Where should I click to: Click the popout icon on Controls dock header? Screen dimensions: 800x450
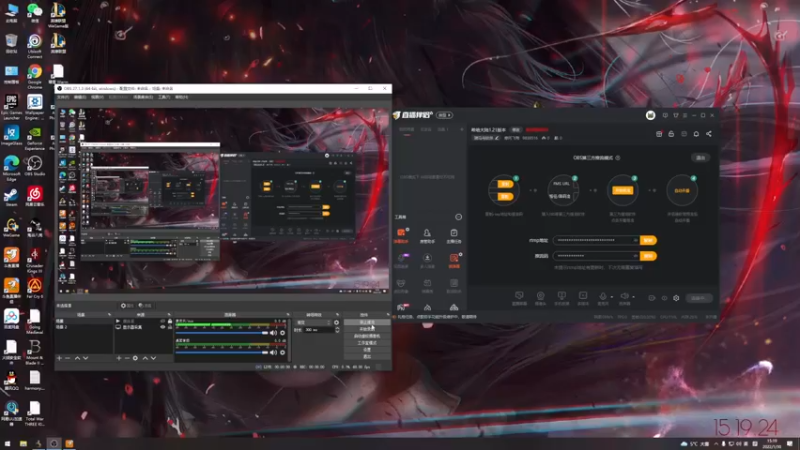click(388, 315)
